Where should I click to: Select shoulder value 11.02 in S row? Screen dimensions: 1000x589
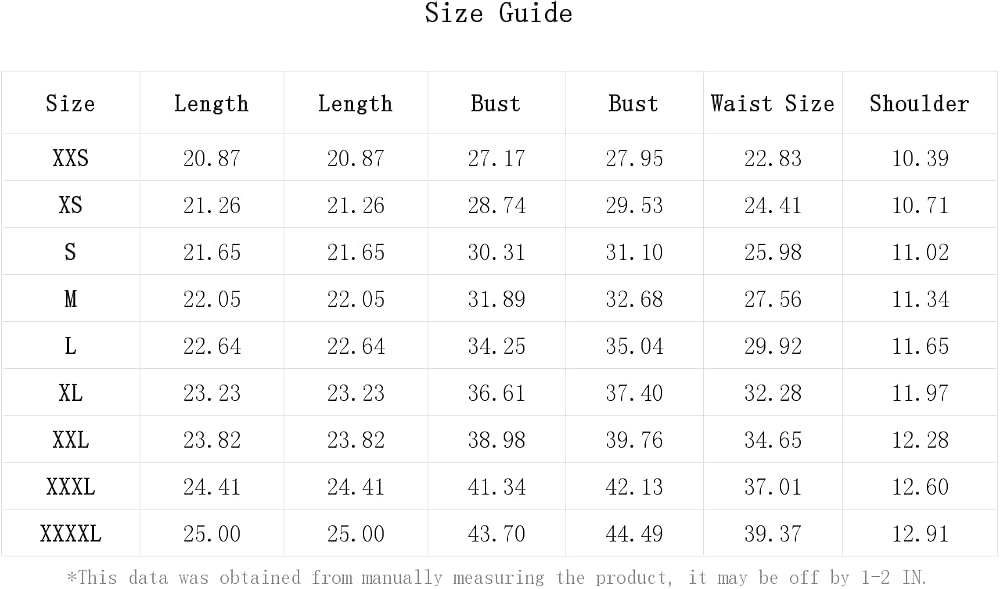(920, 252)
